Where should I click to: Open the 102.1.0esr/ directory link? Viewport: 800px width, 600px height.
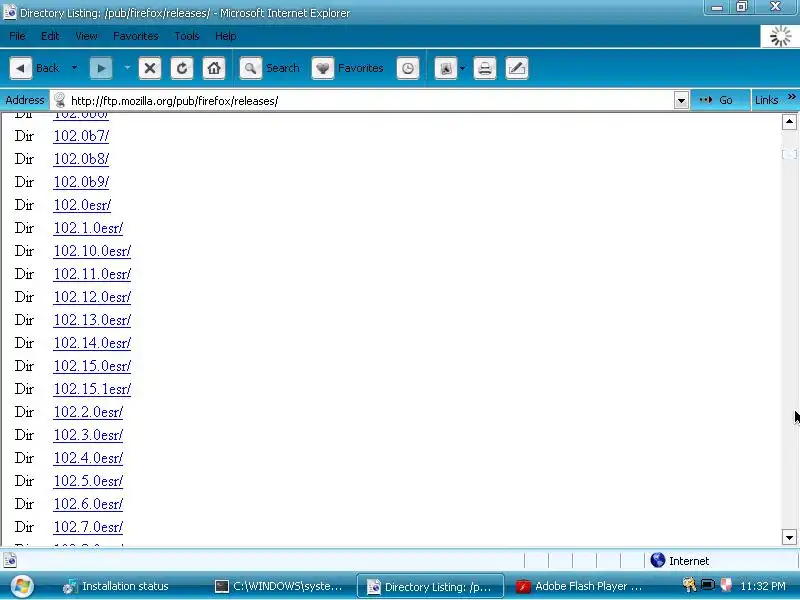[88, 228]
